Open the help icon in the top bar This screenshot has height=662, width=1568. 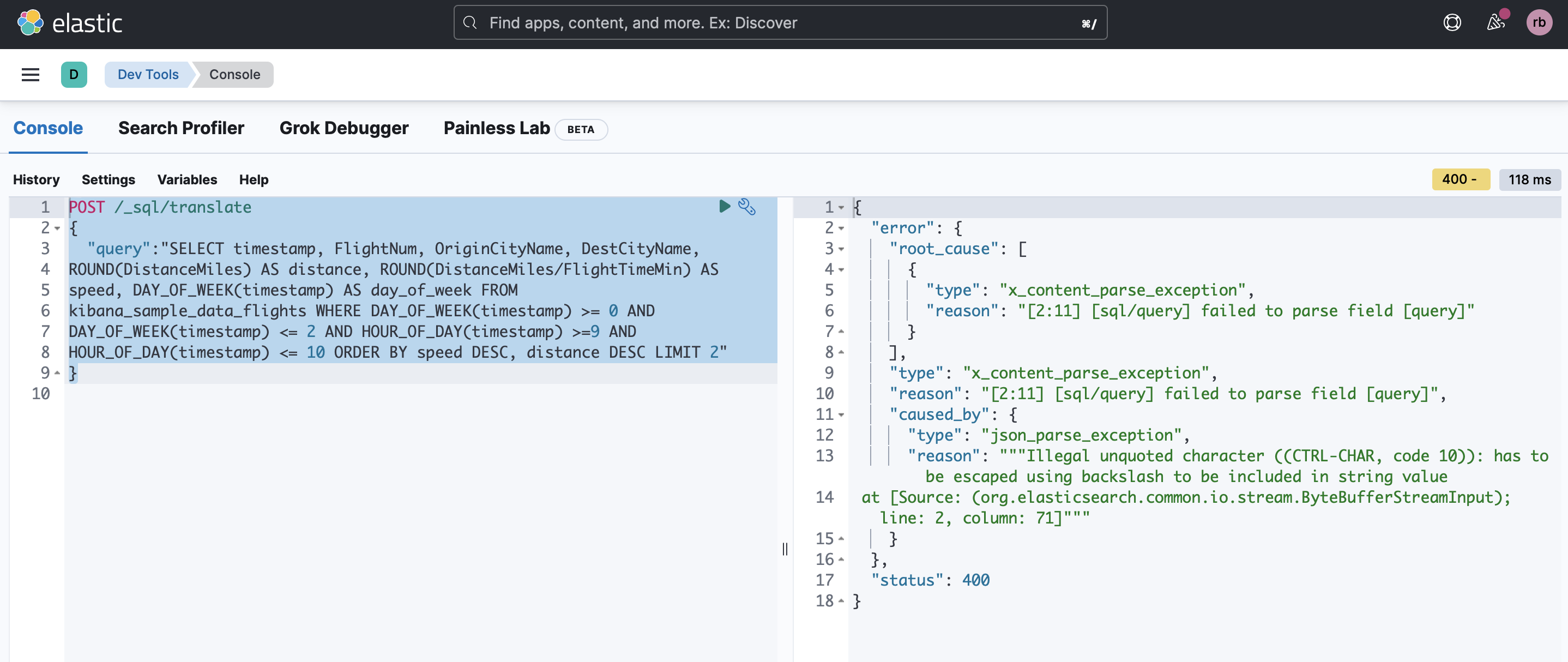point(1452,22)
